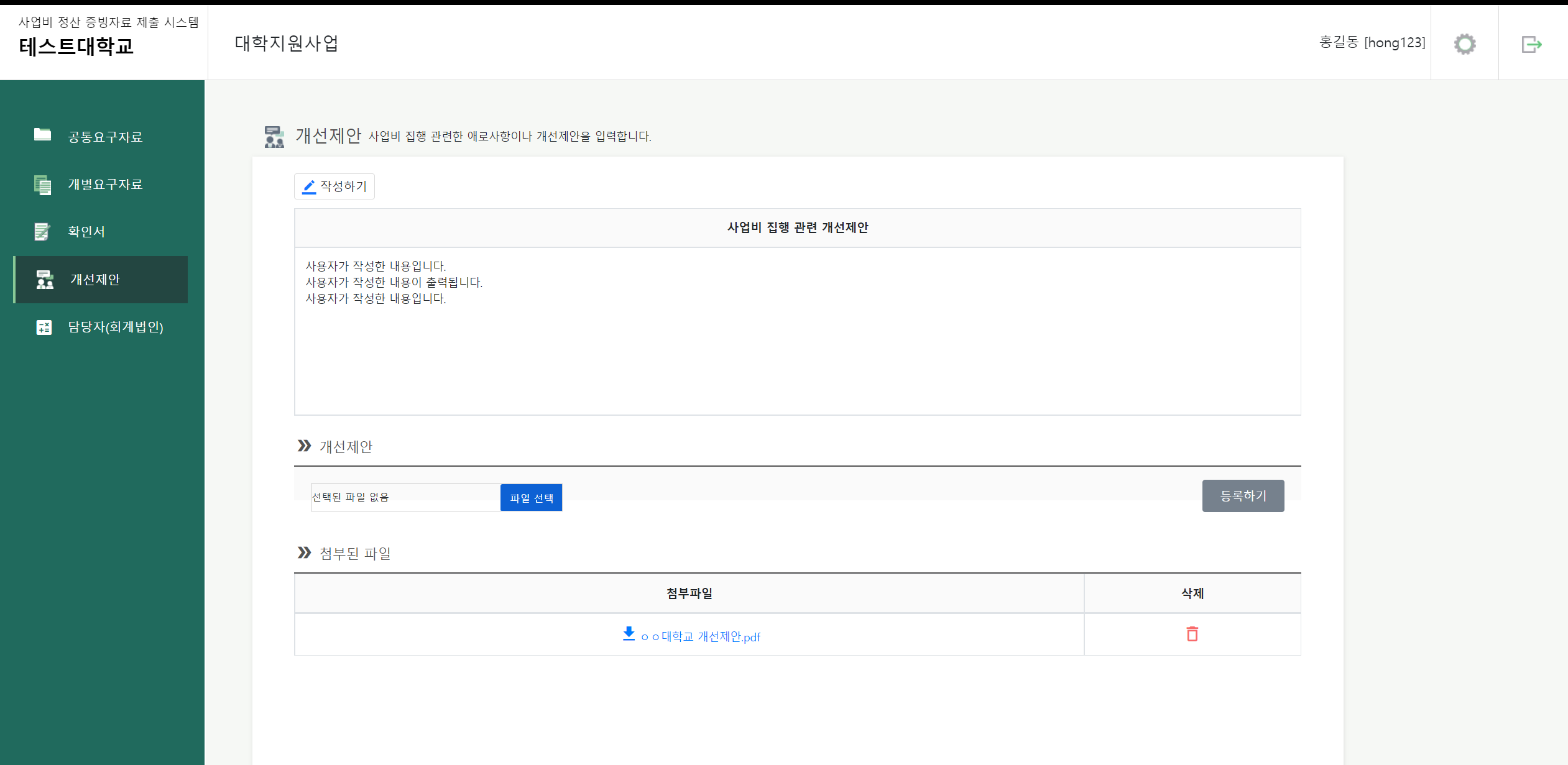Image resolution: width=1568 pixels, height=765 pixels.
Task: Log out using the exit icon
Action: point(1532,44)
